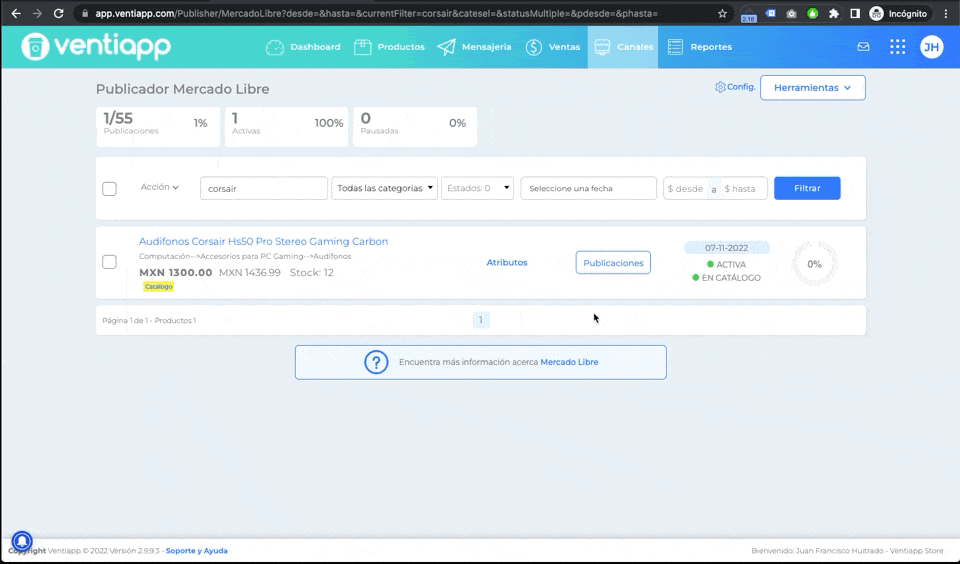
Task: Click the browser forward arrow
Action: click(37, 13)
